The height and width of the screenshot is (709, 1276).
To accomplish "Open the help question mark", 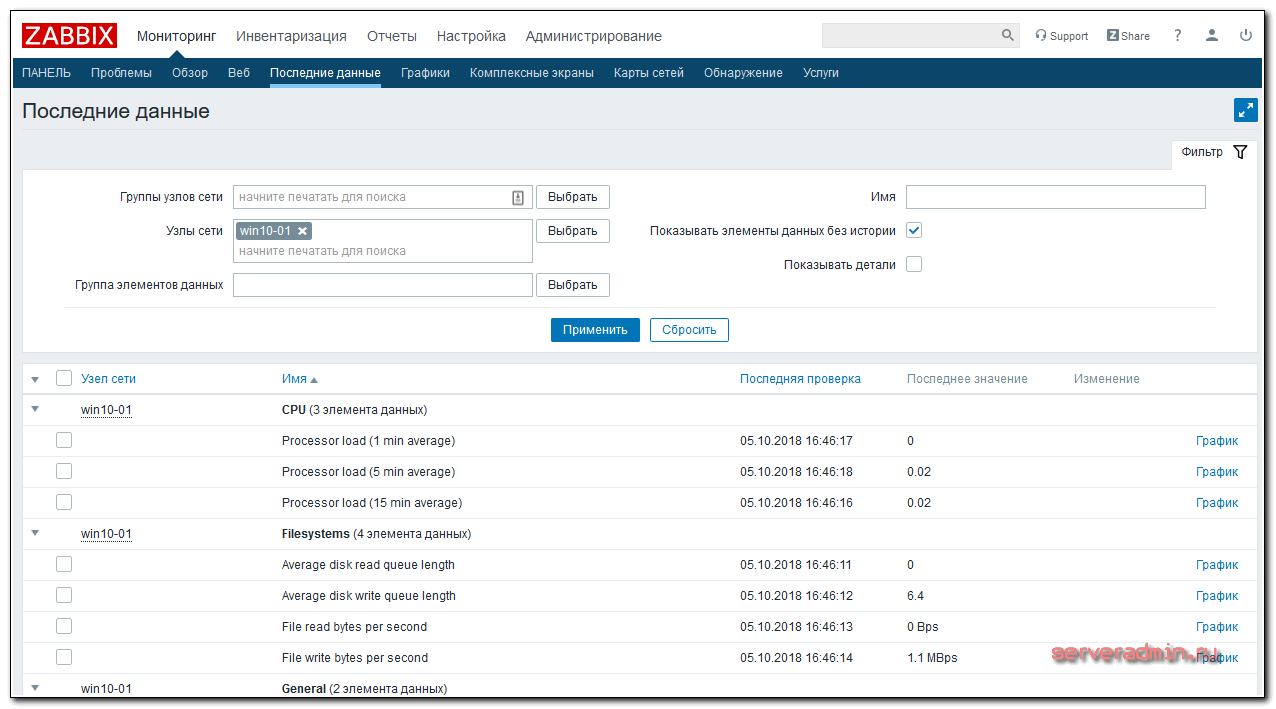I will click(1178, 36).
